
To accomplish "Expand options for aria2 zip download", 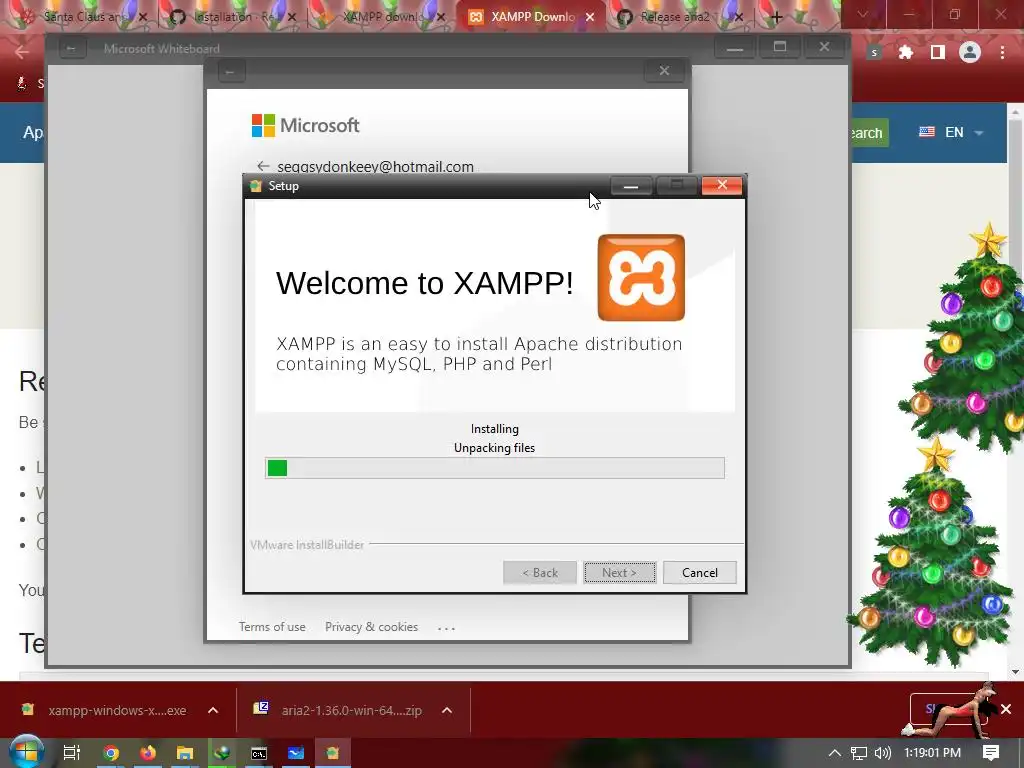I will pyautogui.click(x=447, y=710).
